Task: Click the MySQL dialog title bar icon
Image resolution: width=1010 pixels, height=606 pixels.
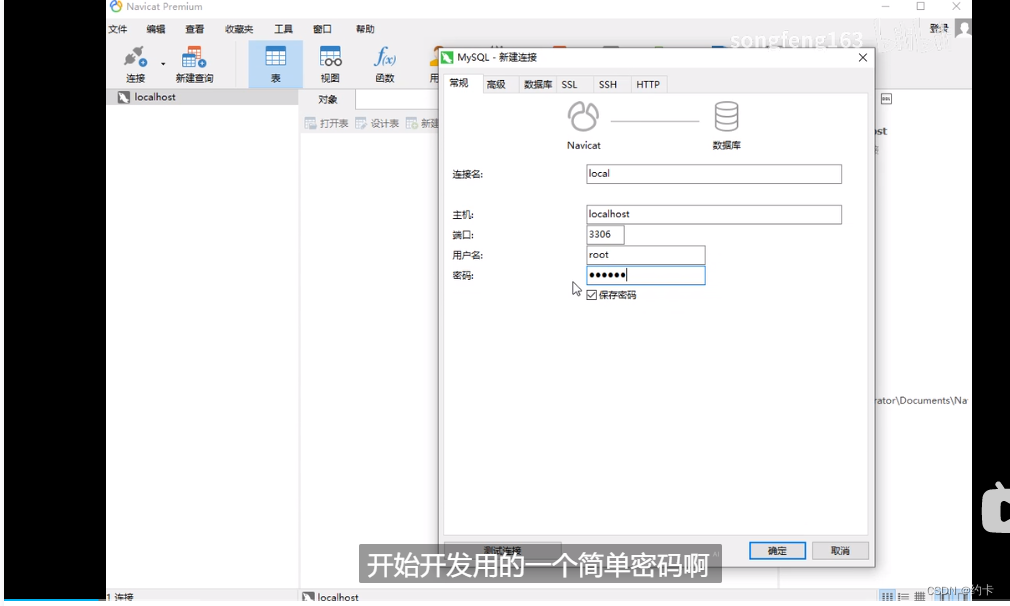Action: click(x=448, y=57)
